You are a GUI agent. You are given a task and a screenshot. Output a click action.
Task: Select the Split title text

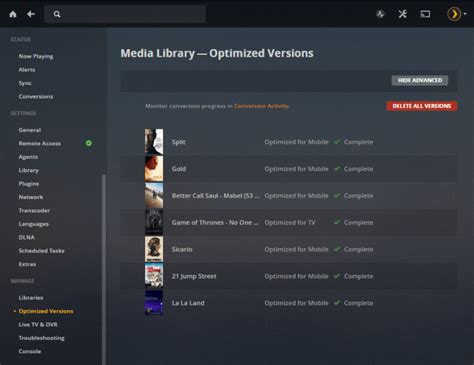[x=178, y=142]
